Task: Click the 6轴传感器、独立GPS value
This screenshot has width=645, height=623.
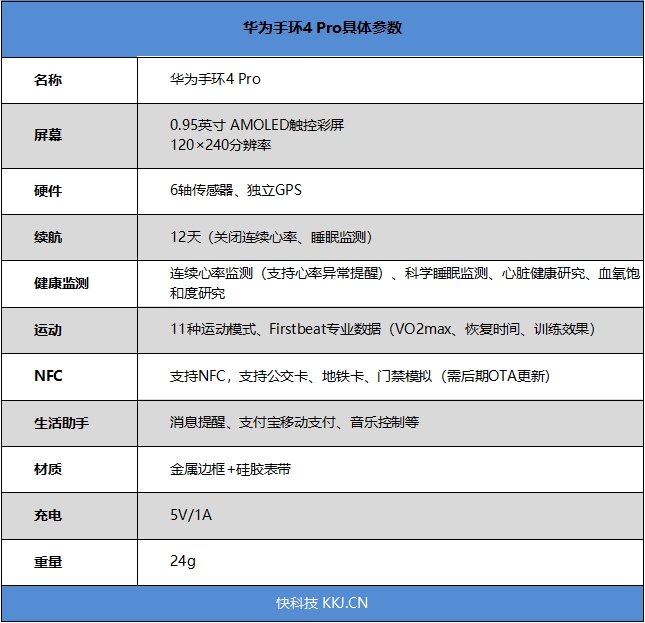Action: pos(236,190)
